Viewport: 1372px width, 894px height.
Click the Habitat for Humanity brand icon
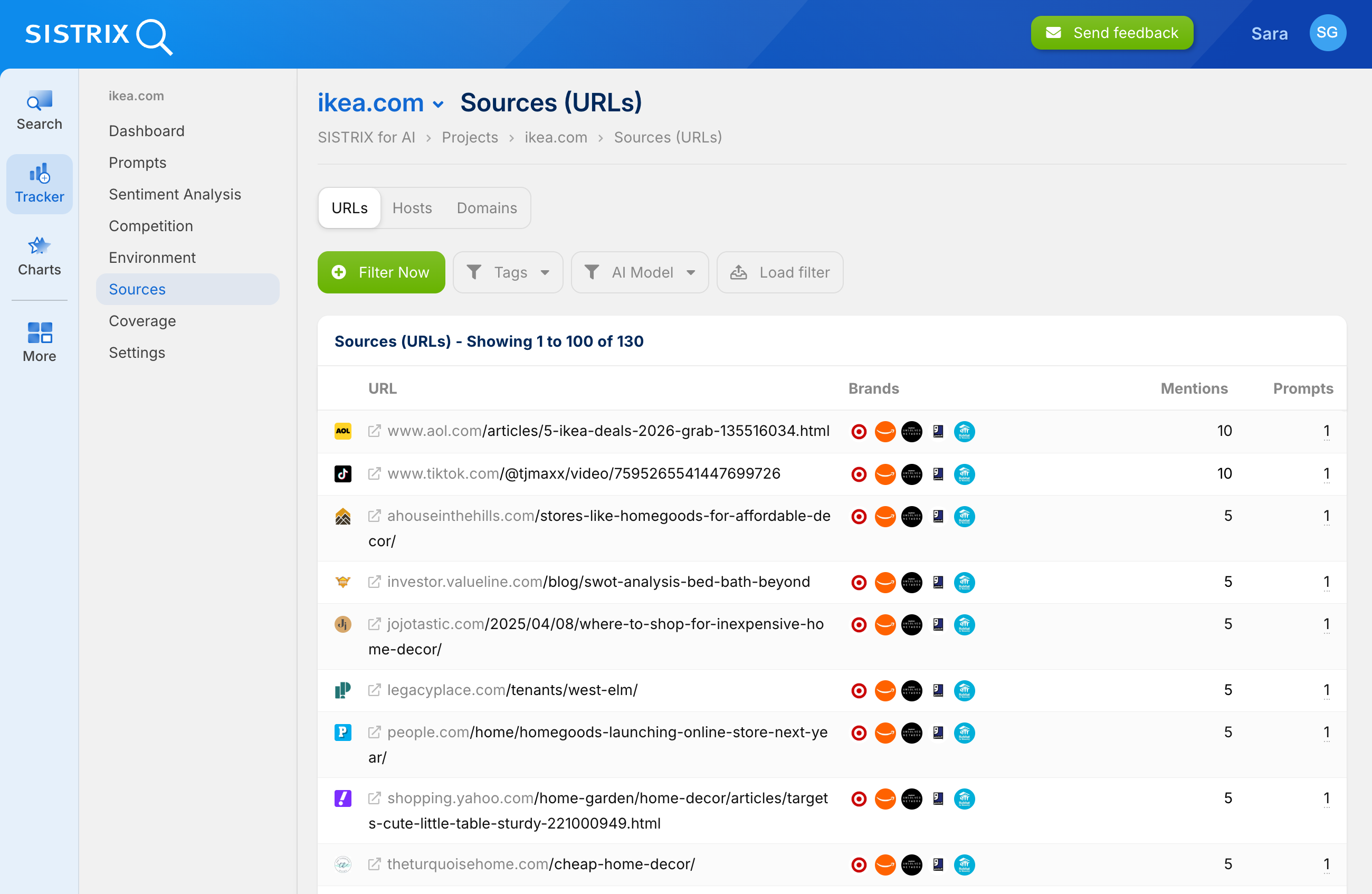point(964,431)
